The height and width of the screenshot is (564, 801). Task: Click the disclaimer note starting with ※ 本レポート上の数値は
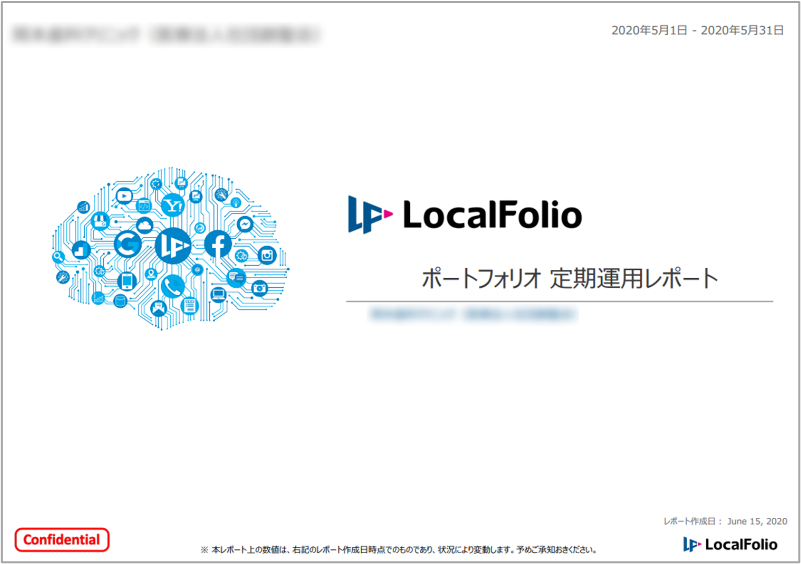[399, 550]
